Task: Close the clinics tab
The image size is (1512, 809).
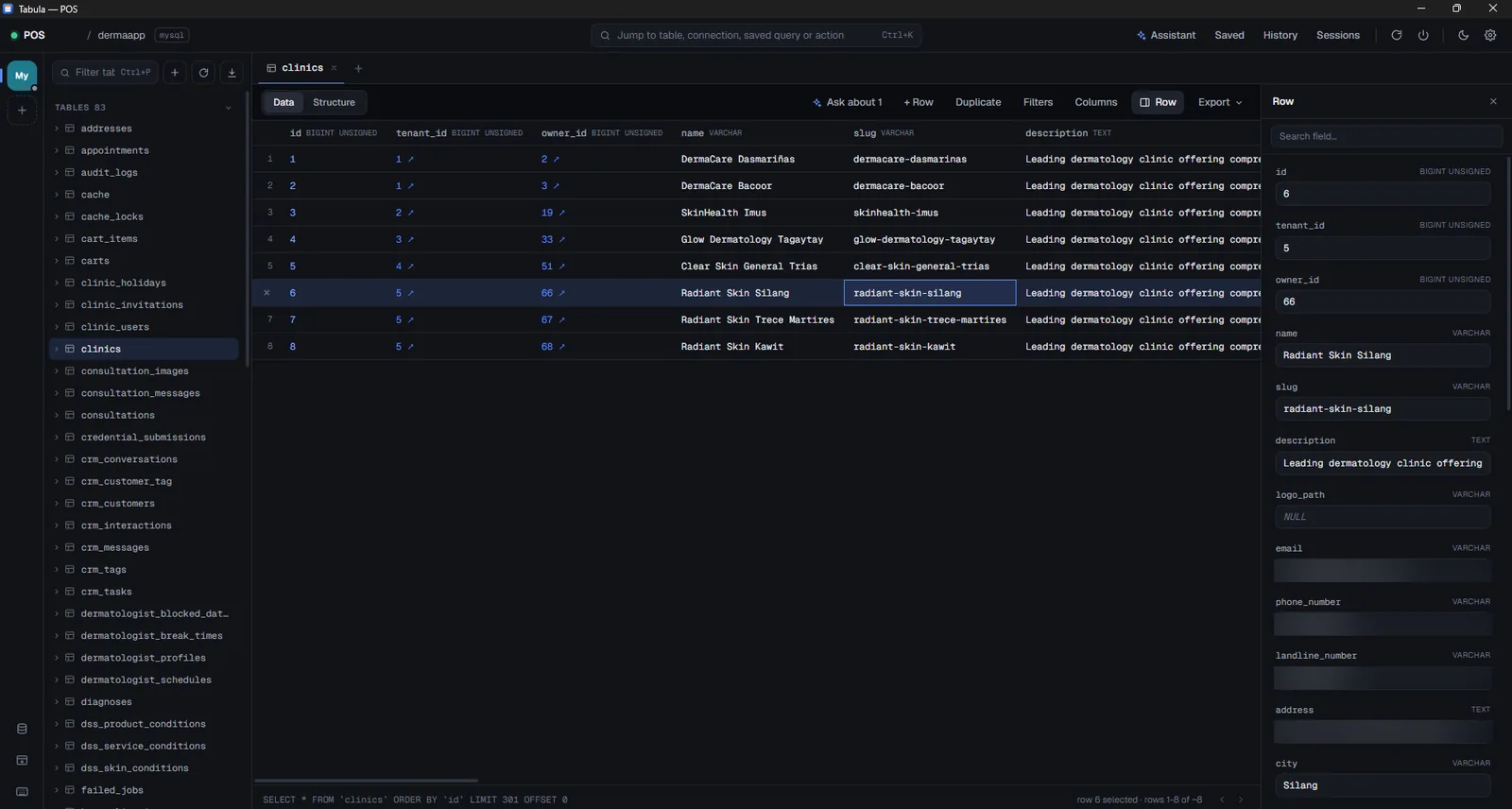Action: click(x=334, y=68)
